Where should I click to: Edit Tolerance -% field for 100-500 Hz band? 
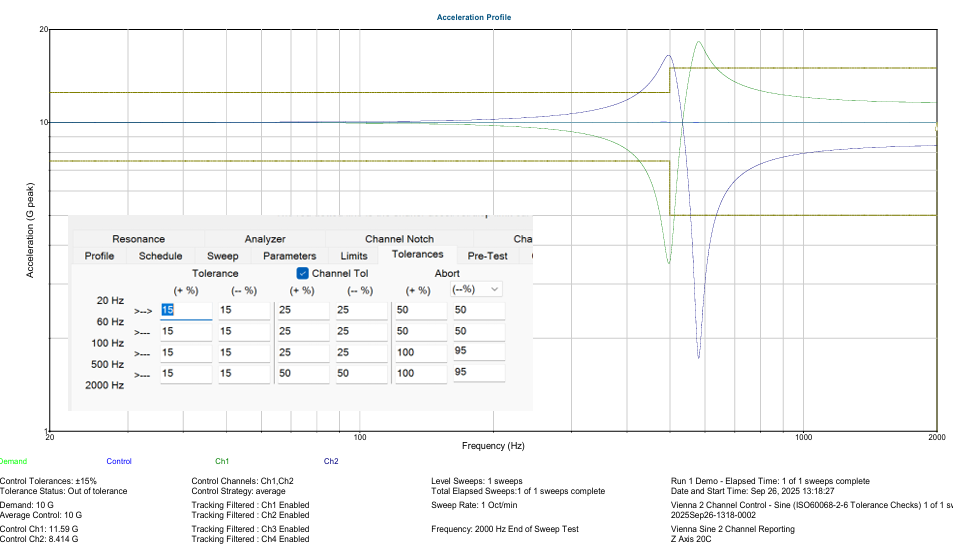(x=244, y=353)
